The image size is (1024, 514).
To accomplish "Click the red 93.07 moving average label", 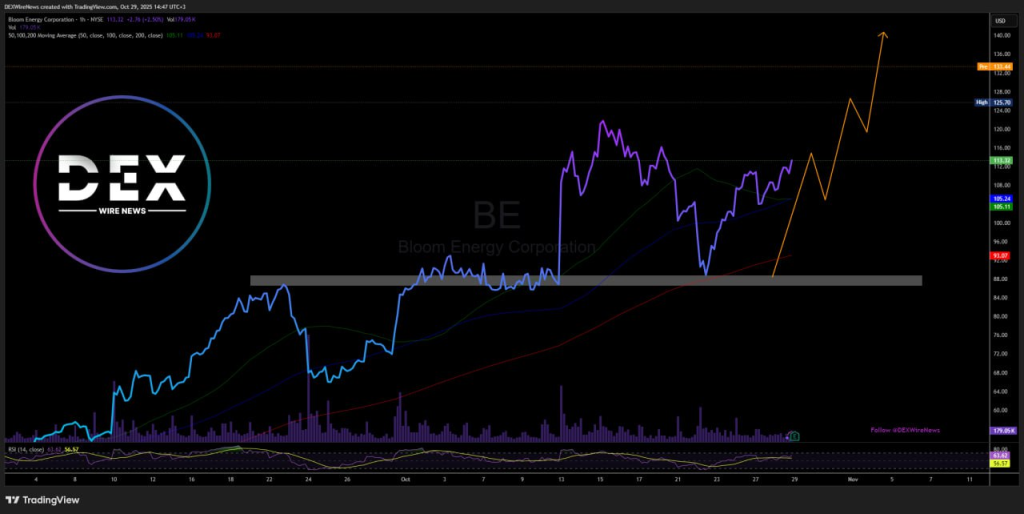I will [x=1000, y=255].
